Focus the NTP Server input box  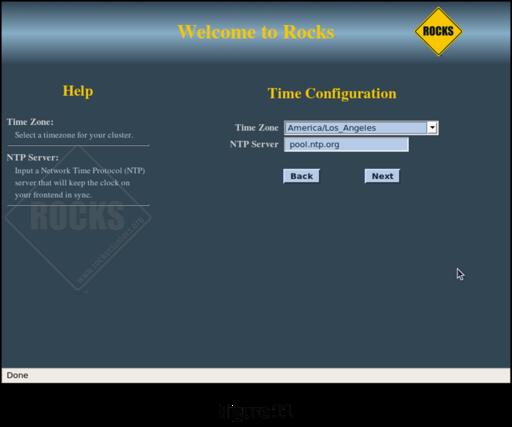pyautogui.click(x=346, y=145)
